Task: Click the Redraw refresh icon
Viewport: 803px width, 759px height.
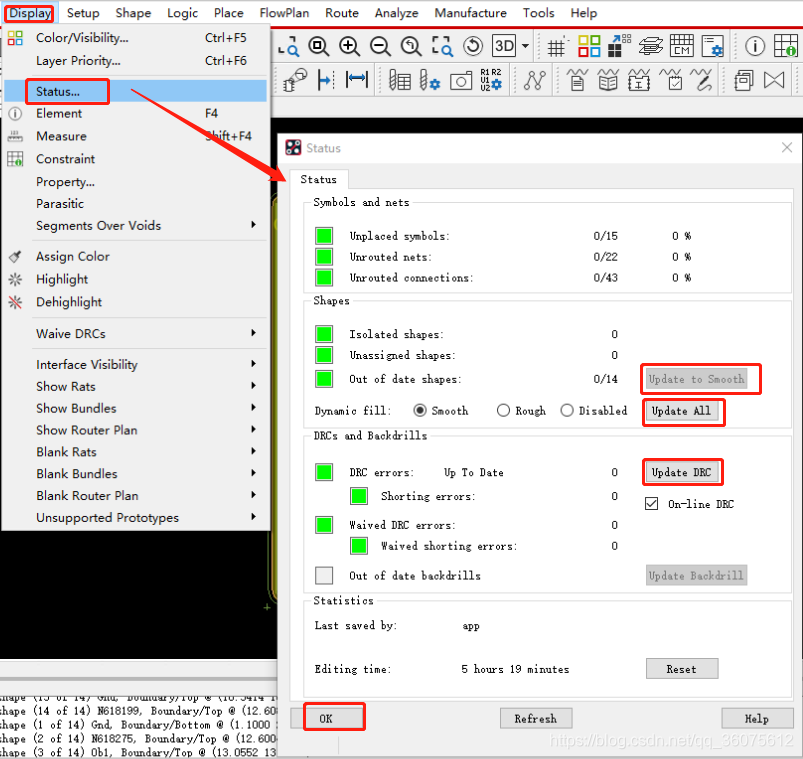Action: pos(473,47)
